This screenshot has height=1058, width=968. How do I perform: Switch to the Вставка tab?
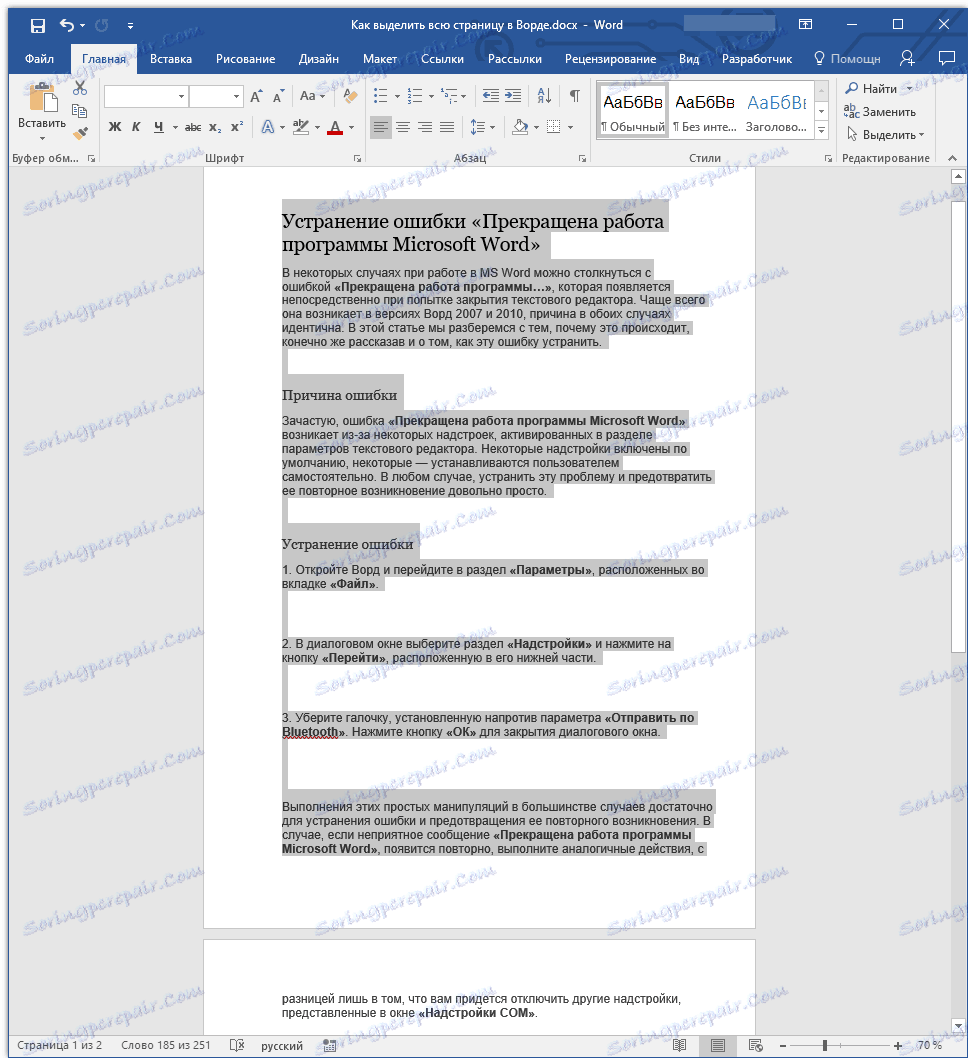[x=171, y=59]
